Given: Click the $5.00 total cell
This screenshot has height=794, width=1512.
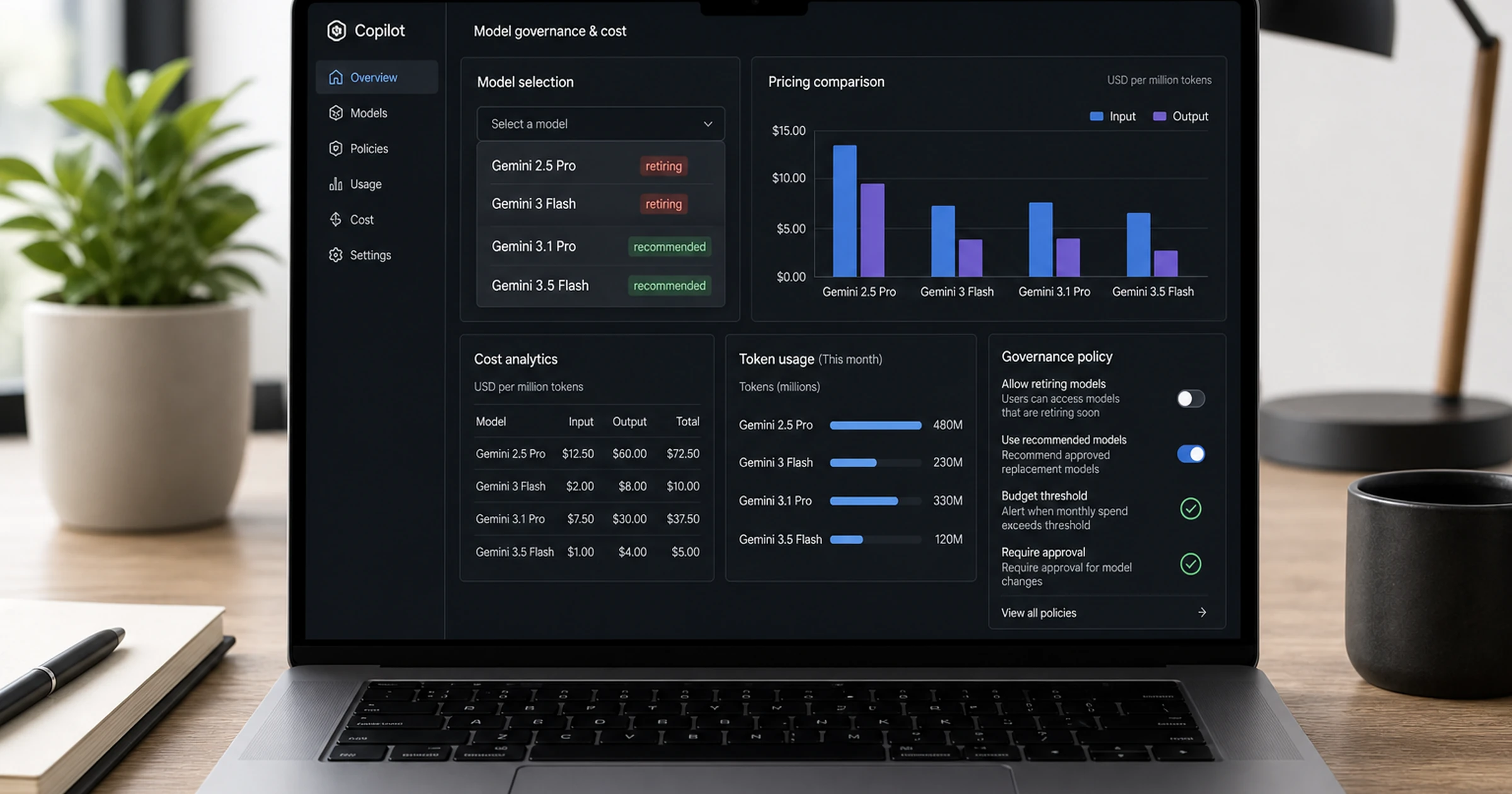Looking at the screenshot, I should pyautogui.click(x=685, y=552).
